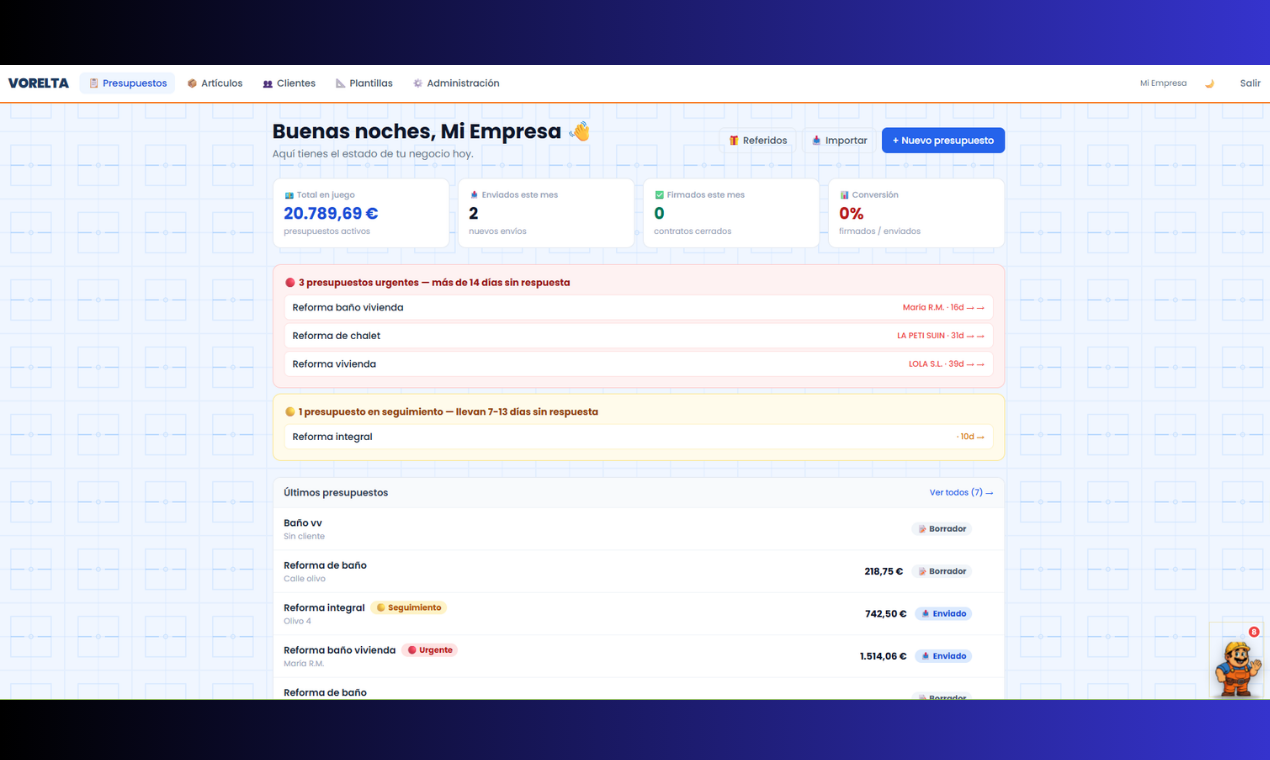Click the 10d arrow on Reforma integral
This screenshot has height=760, width=1270.
tap(970, 437)
